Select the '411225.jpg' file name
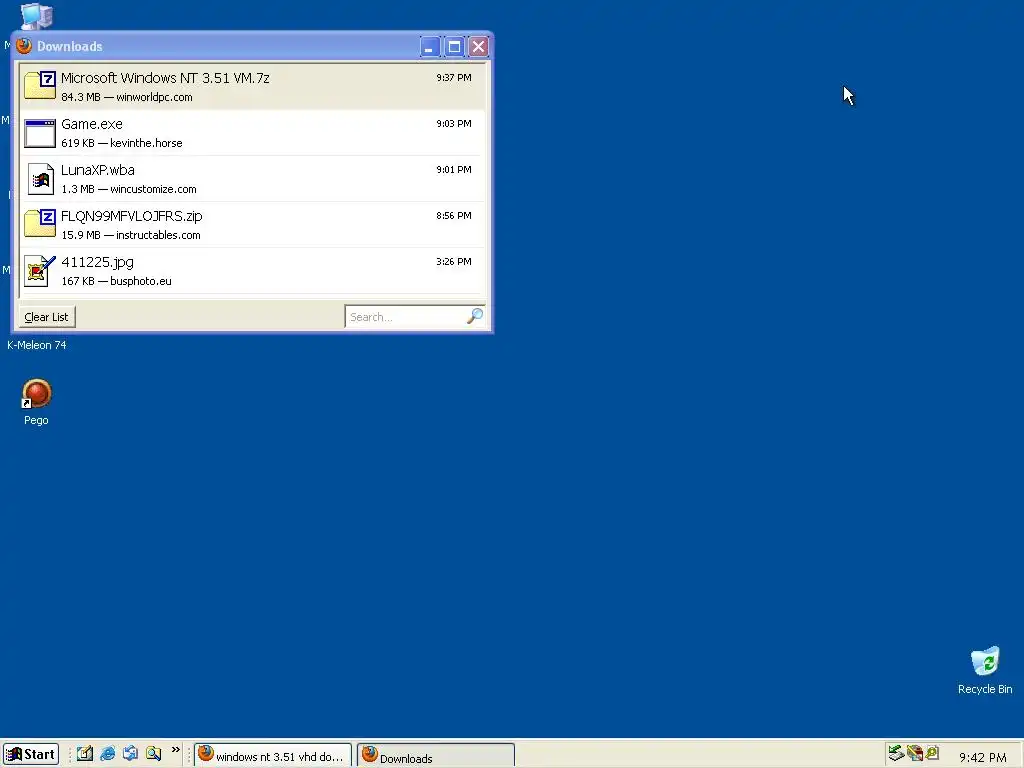1024x768 pixels. [97, 263]
